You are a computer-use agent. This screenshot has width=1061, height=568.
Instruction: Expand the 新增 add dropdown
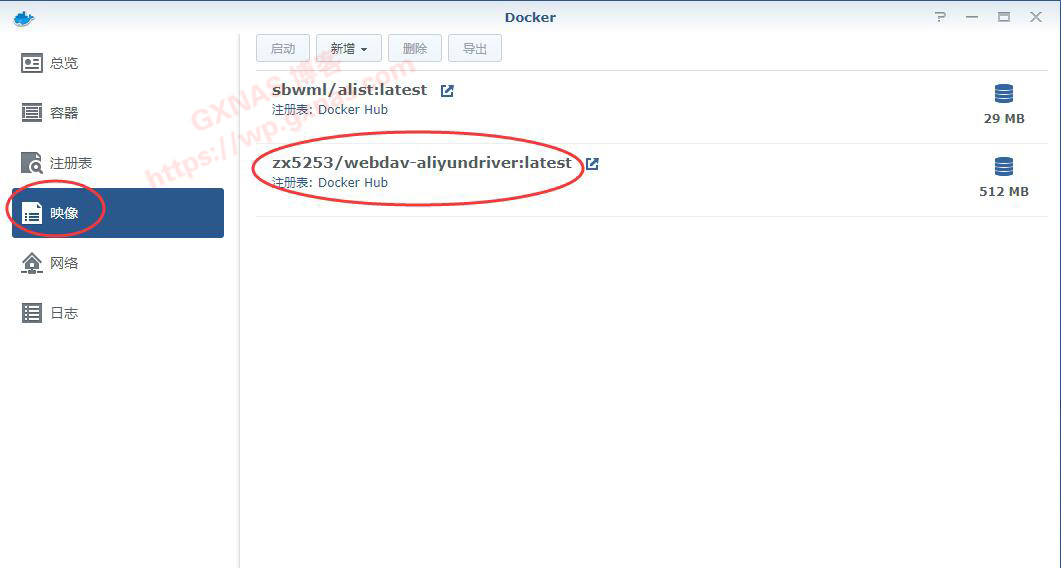click(x=349, y=49)
